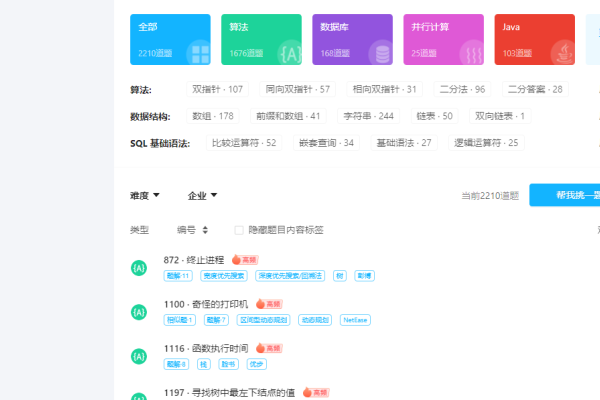The height and width of the screenshot is (400, 600).
Task: Open the 数据库 168 problems category card
Action: pos(352,39)
